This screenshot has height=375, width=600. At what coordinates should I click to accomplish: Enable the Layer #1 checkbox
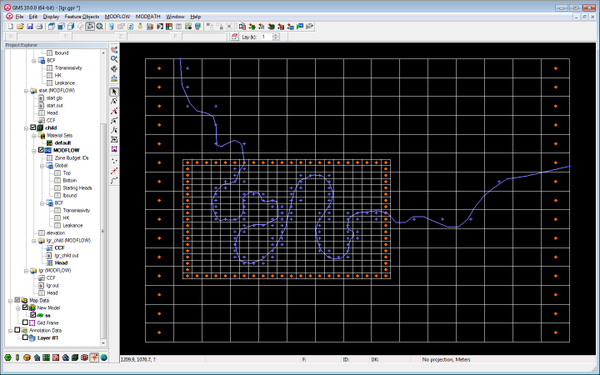25,338
